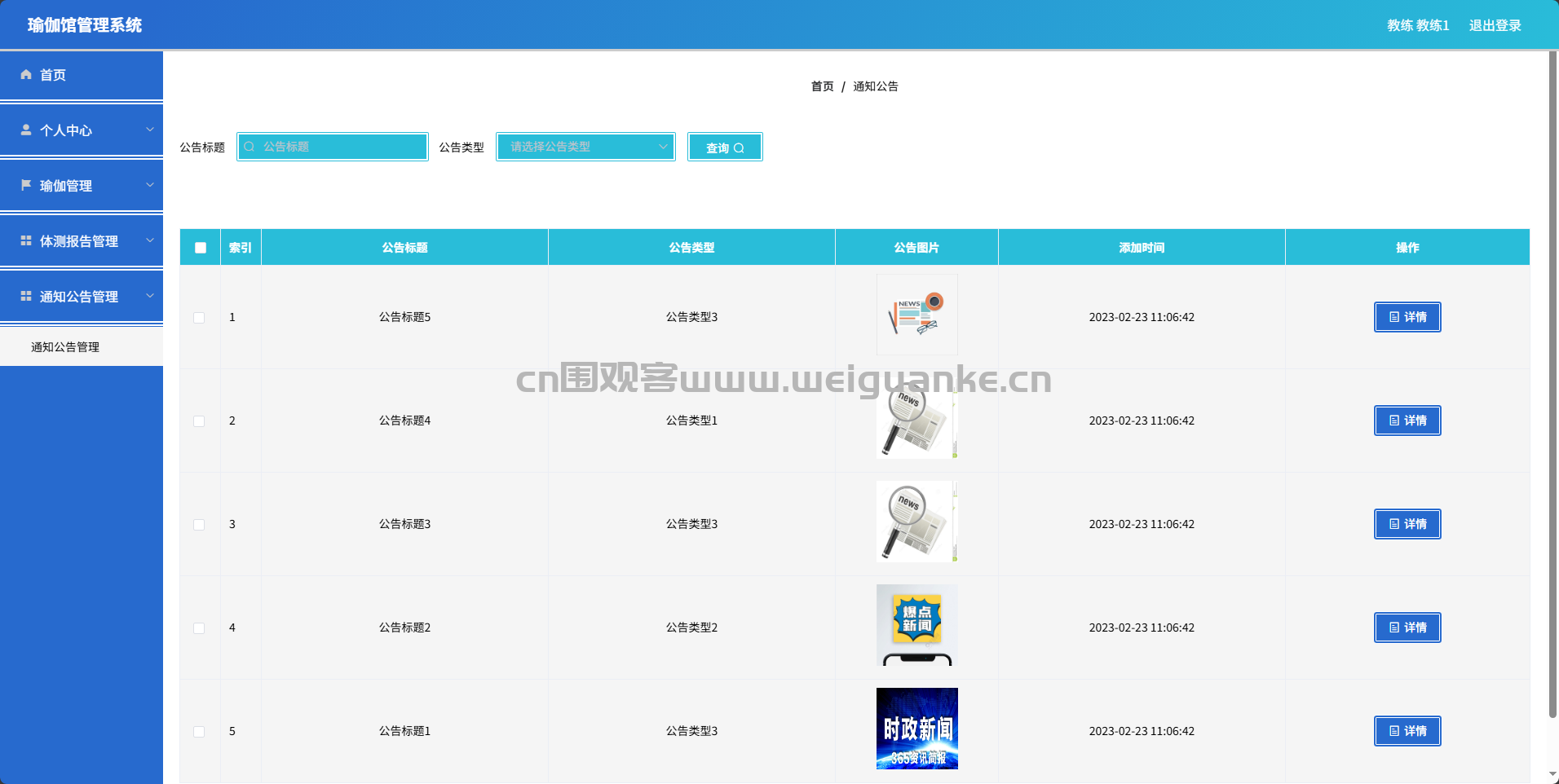Click the 公告类型 column header
Viewport: 1559px width, 784px height.
692,248
